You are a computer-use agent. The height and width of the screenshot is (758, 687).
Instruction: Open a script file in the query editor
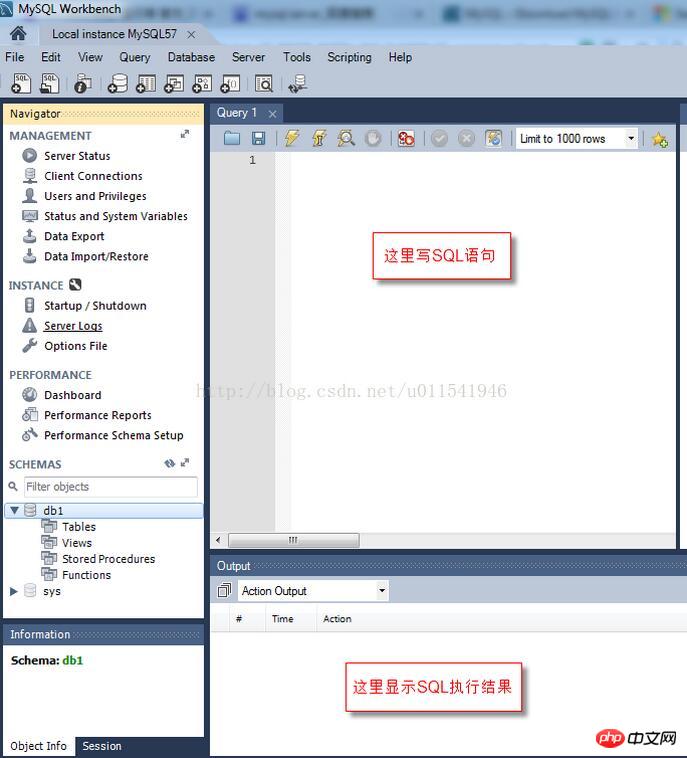coord(232,139)
